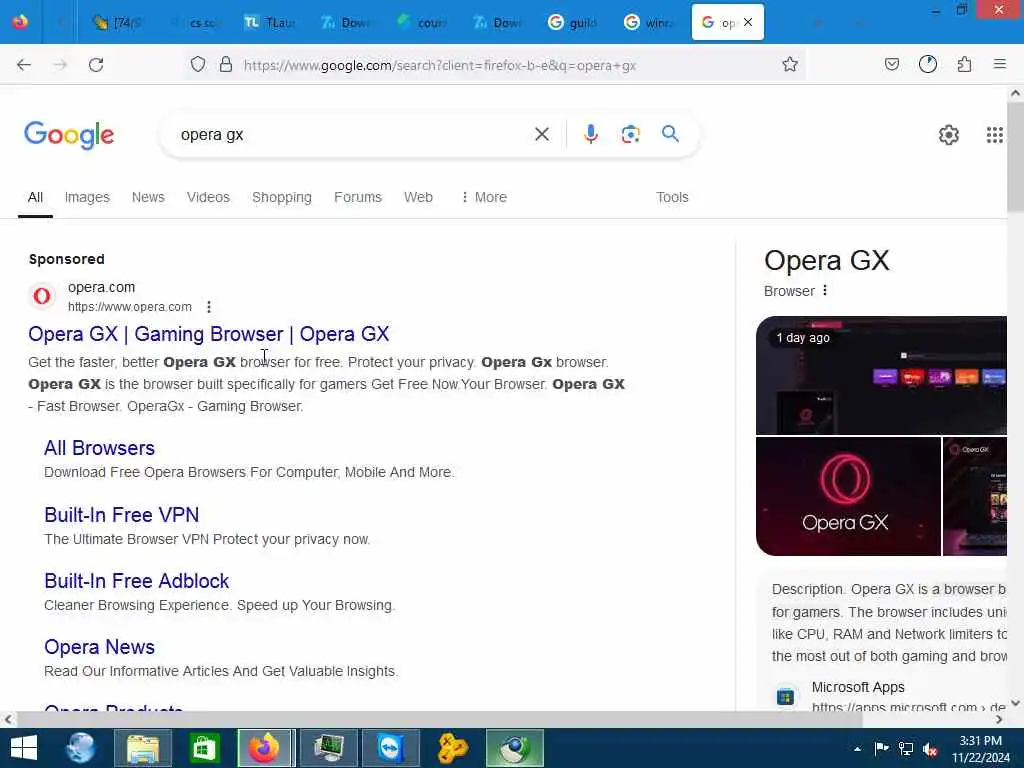Viewport: 1024px width, 768px height.
Task: Bookmark this page with the star
Action: (790, 64)
